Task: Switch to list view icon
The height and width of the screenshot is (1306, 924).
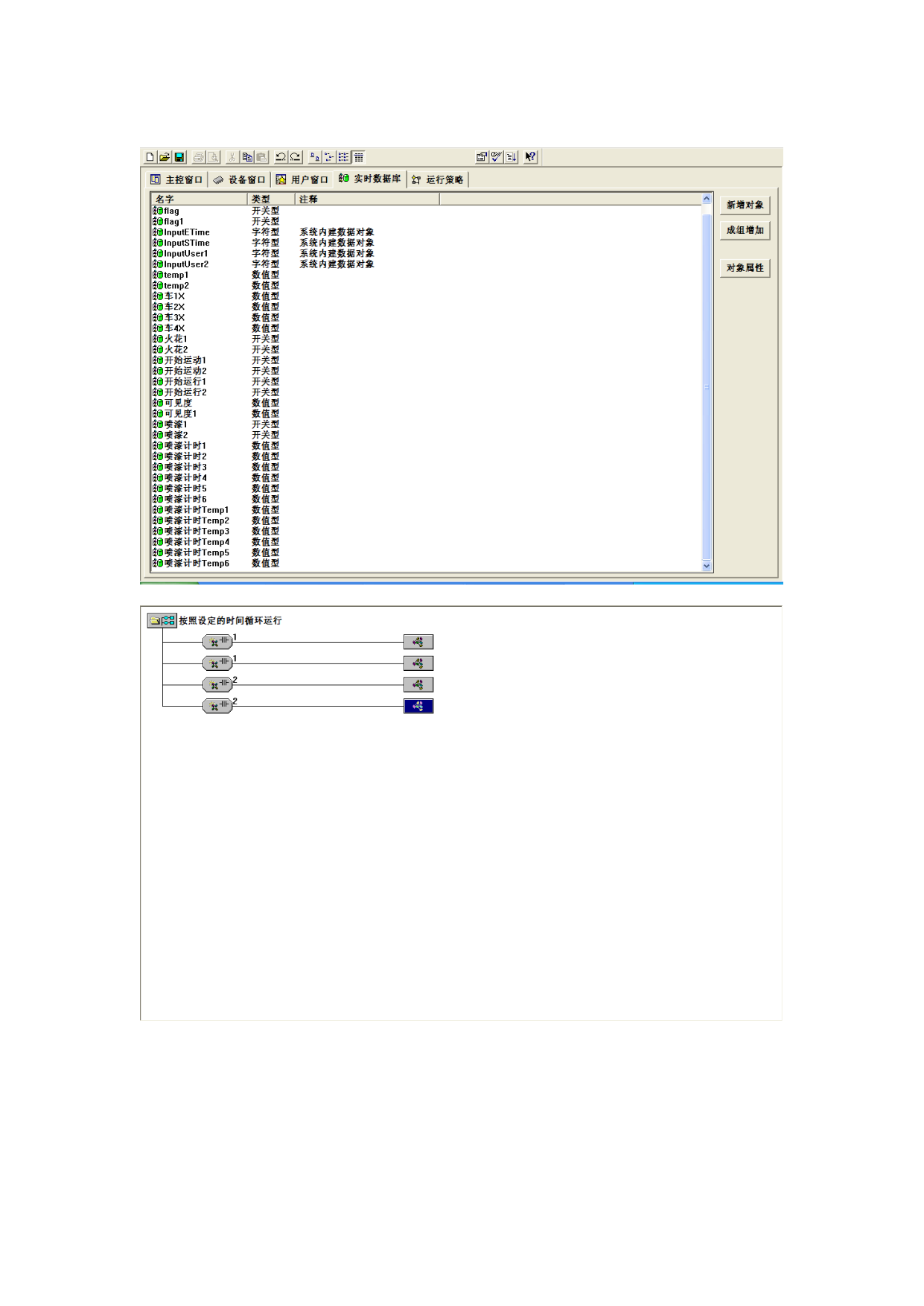Action: coord(344,157)
